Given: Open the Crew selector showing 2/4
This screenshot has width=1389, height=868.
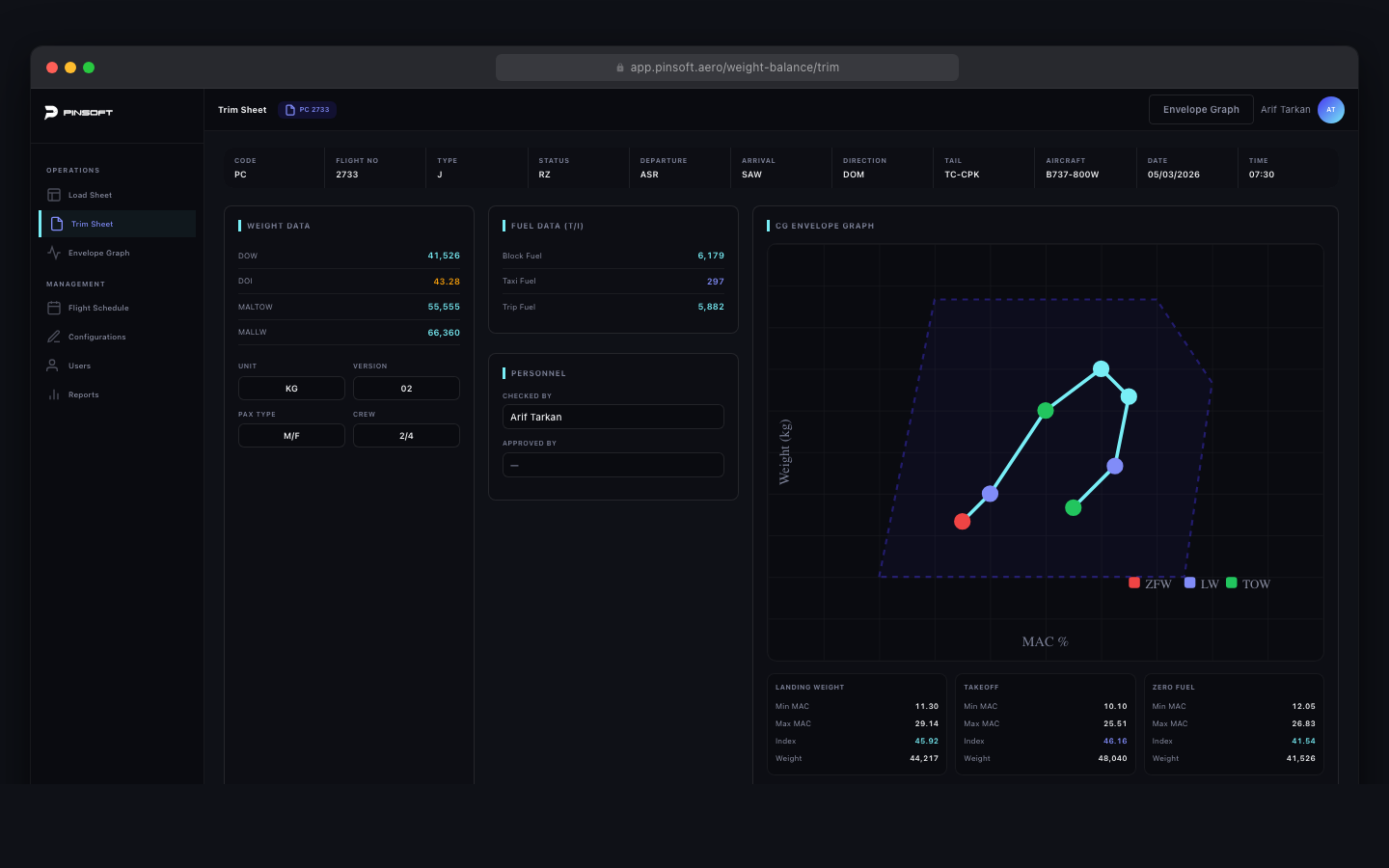Looking at the screenshot, I should click(406, 435).
